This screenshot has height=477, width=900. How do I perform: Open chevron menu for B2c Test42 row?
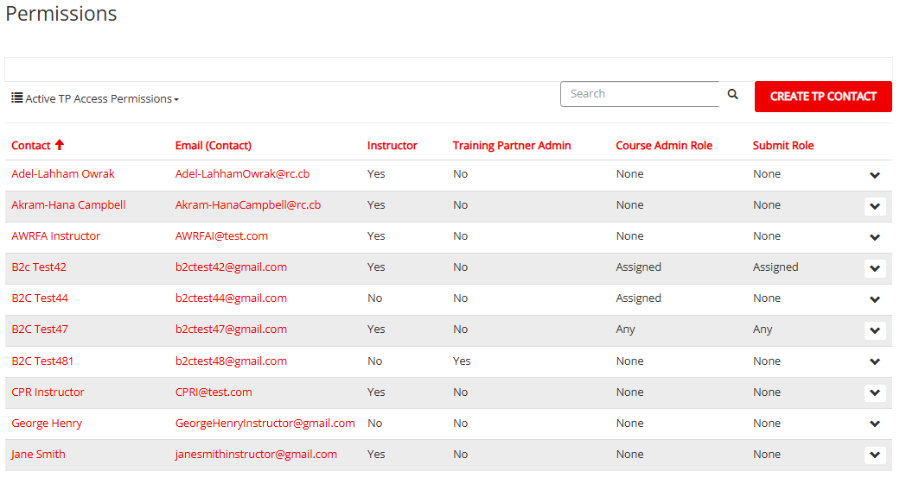click(875, 268)
